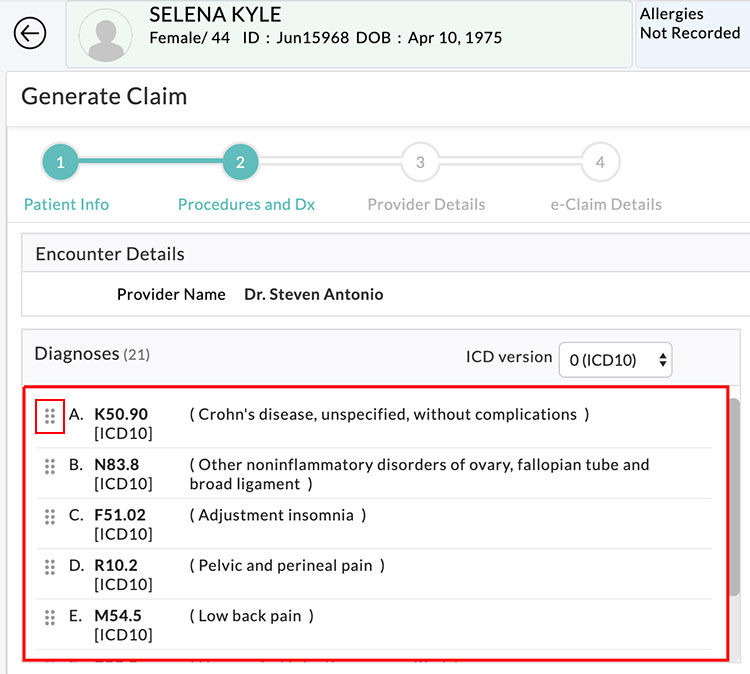
Task: Grab drag handle for diagnosis A K50.90
Action: 50,416
